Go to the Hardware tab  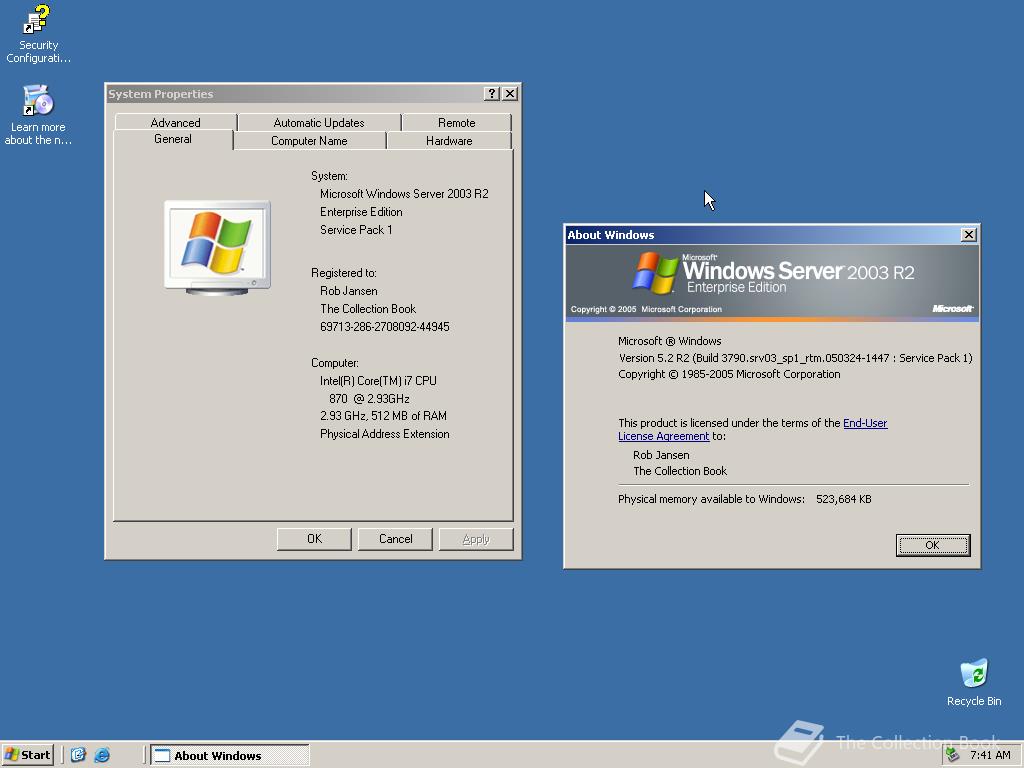click(449, 141)
